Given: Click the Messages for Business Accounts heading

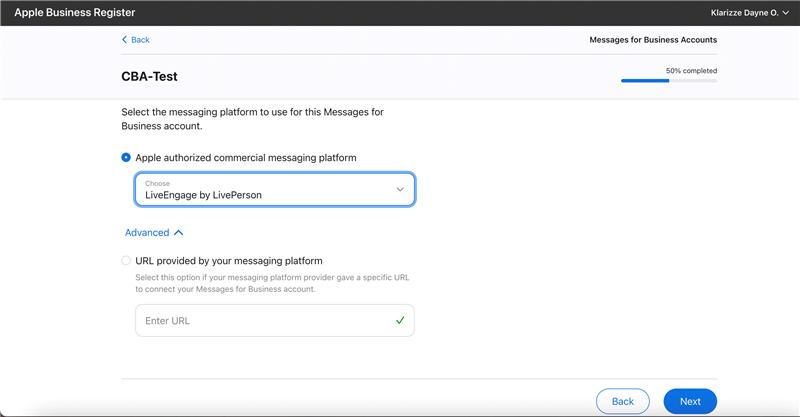Looking at the screenshot, I should point(653,40).
